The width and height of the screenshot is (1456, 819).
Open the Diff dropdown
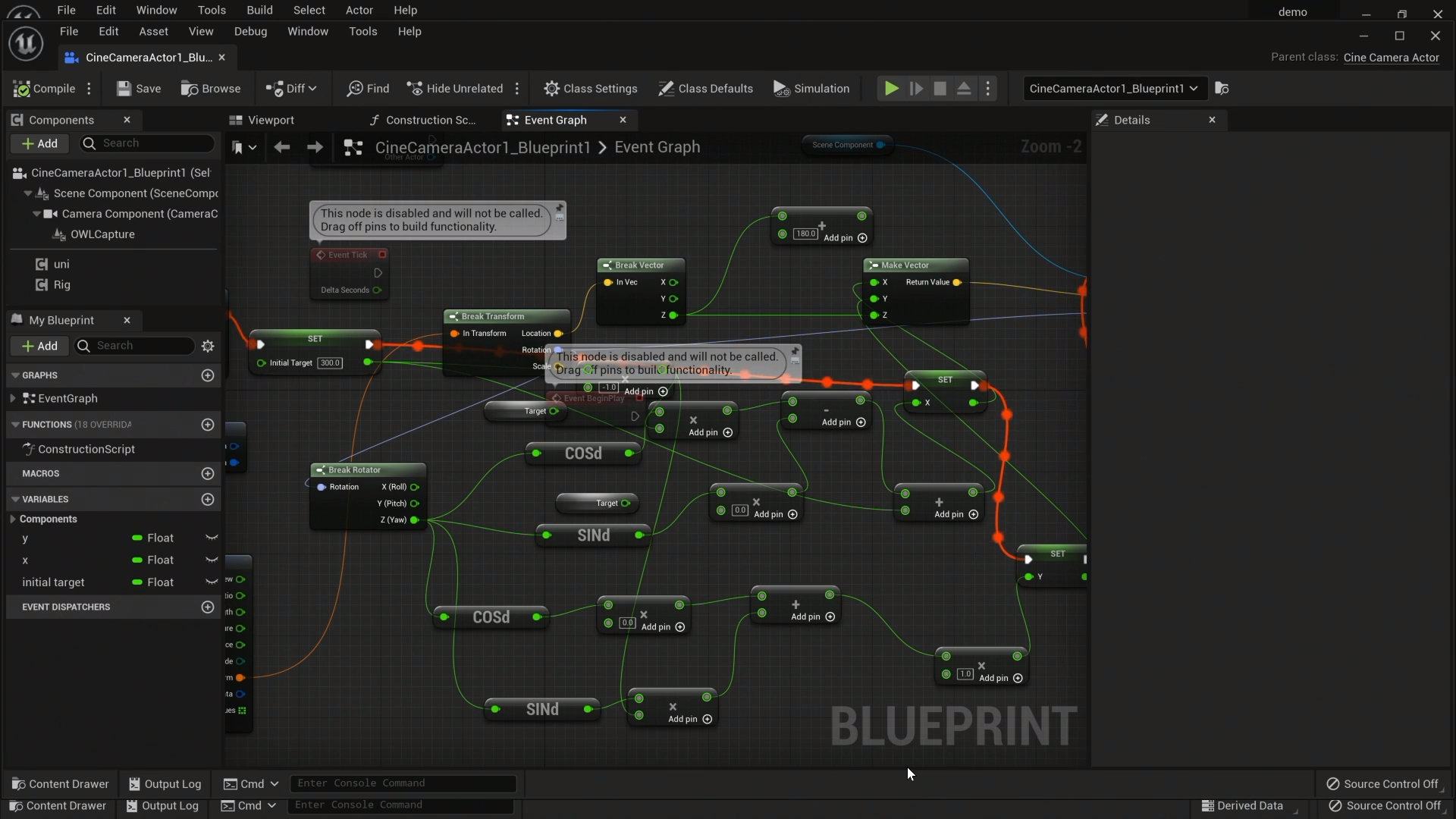click(x=291, y=89)
